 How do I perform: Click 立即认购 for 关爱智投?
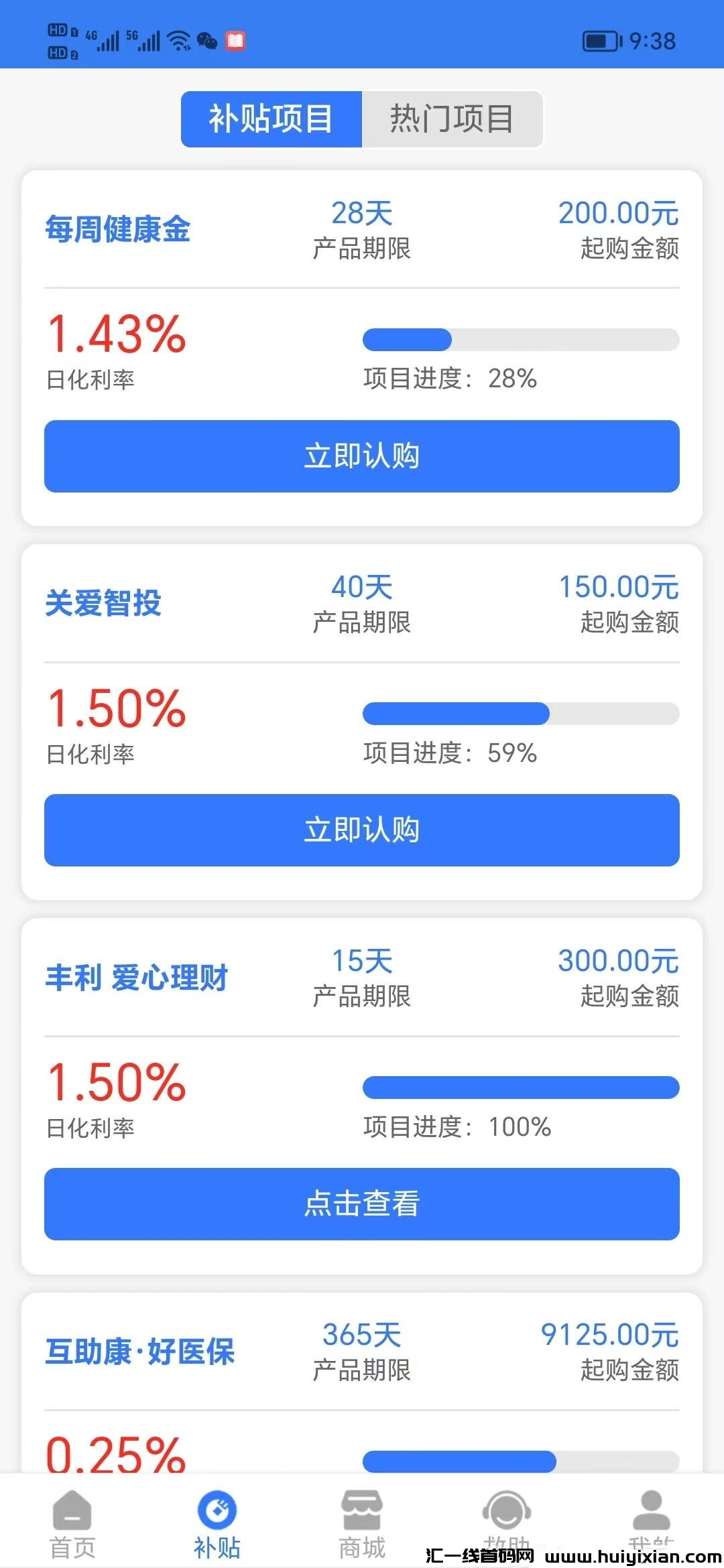click(x=362, y=830)
